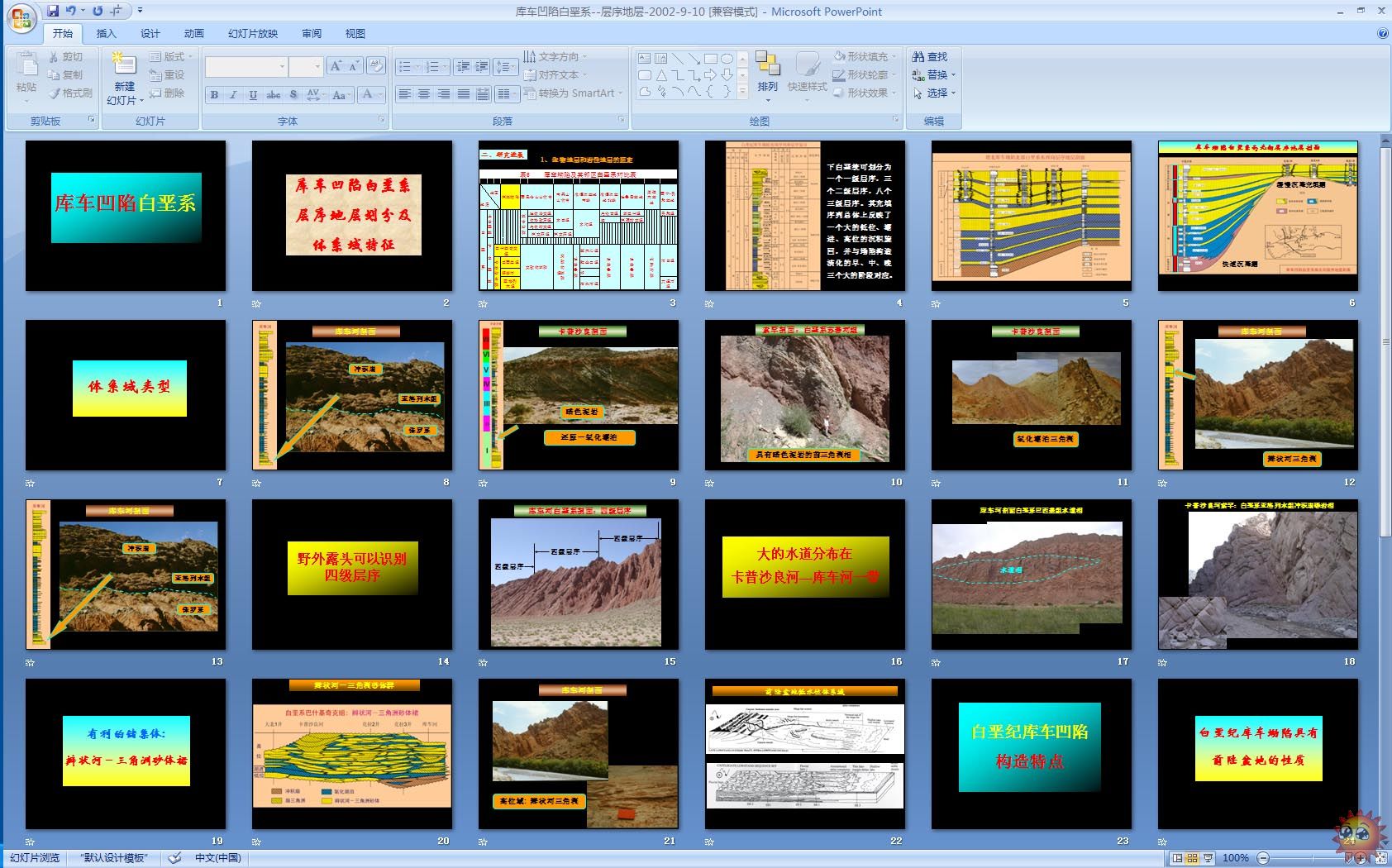Open the Align Text (对齐文本) dropdown
The image size is (1392, 868).
click(x=555, y=75)
